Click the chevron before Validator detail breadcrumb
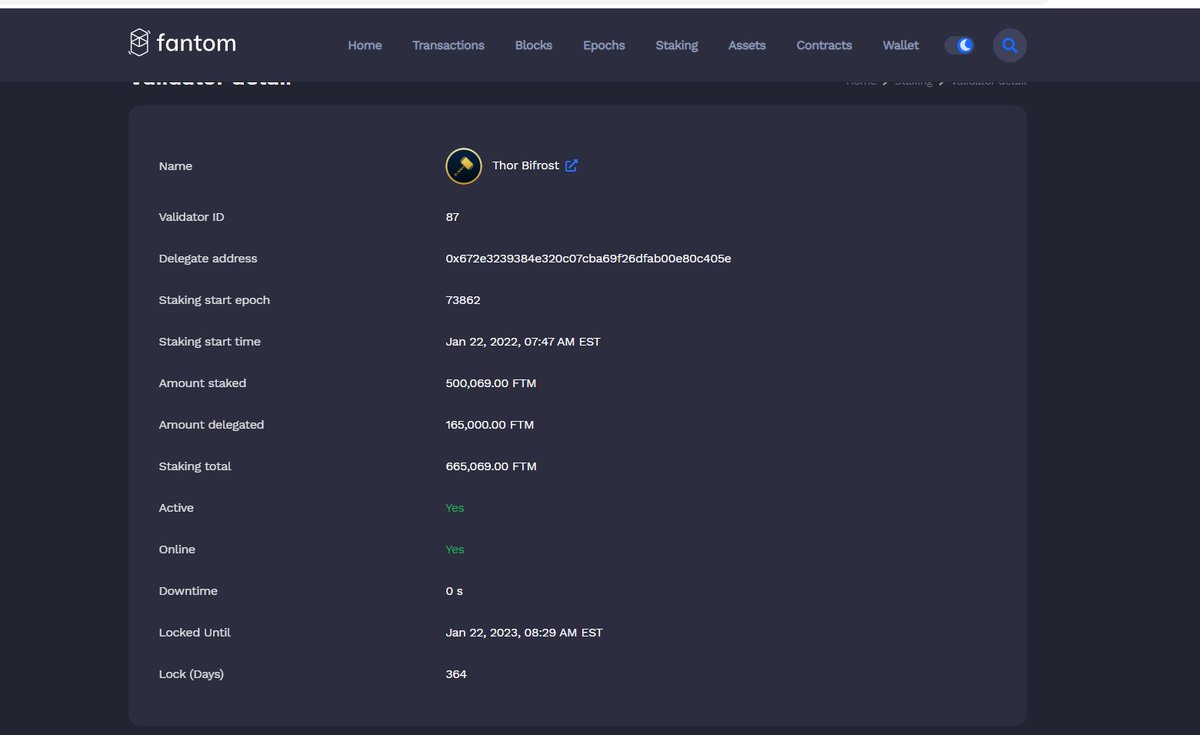1200x735 pixels. [x=941, y=81]
